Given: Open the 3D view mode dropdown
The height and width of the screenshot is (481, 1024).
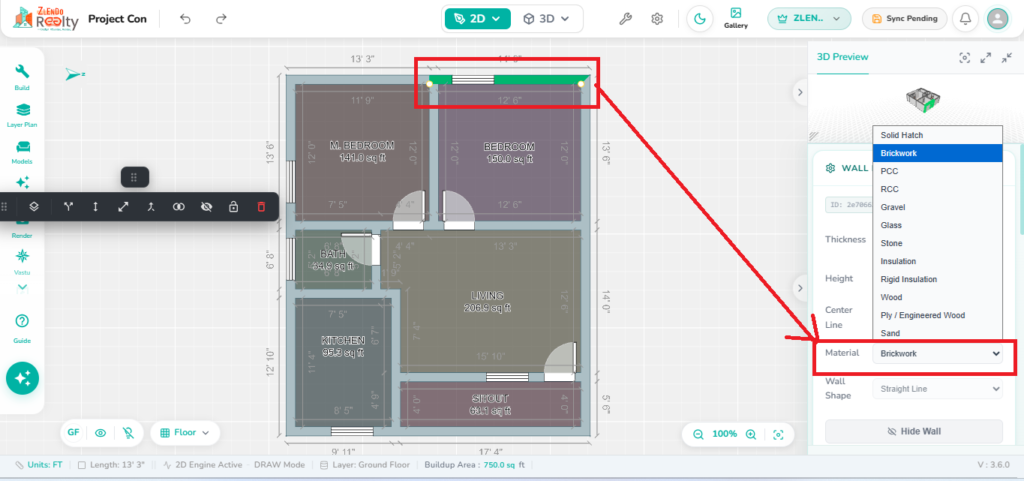Looking at the screenshot, I should 546,19.
